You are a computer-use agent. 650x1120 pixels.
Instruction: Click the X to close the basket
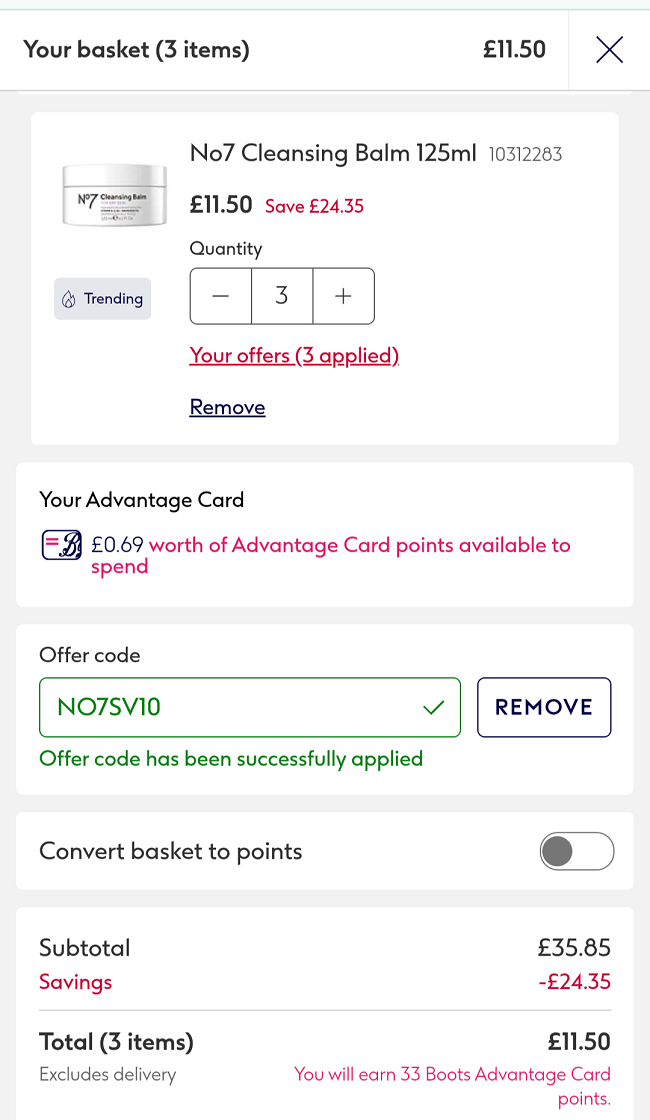pos(609,49)
